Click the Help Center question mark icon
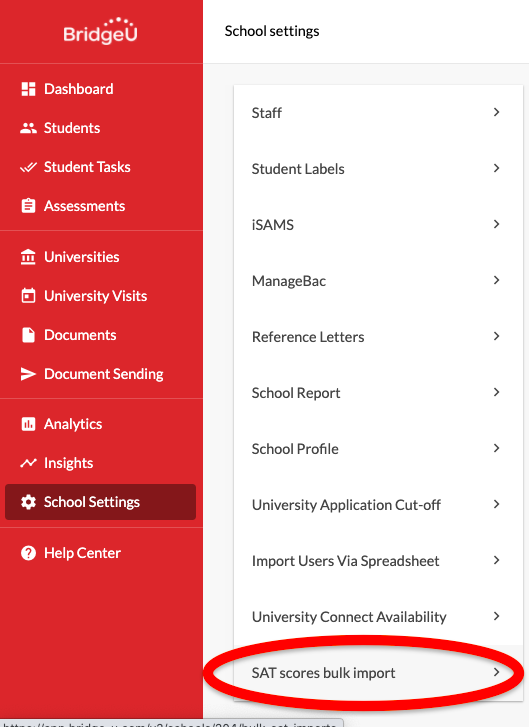Image resolution: width=529 pixels, height=727 pixels. coord(28,553)
